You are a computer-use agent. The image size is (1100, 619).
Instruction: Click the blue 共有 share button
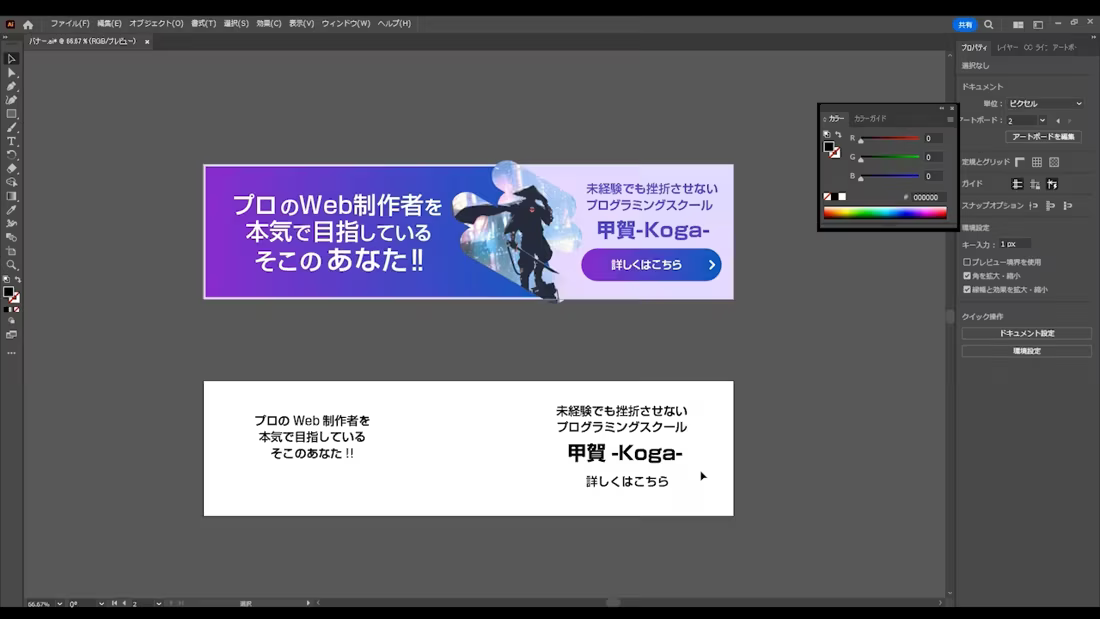pyautogui.click(x=965, y=25)
